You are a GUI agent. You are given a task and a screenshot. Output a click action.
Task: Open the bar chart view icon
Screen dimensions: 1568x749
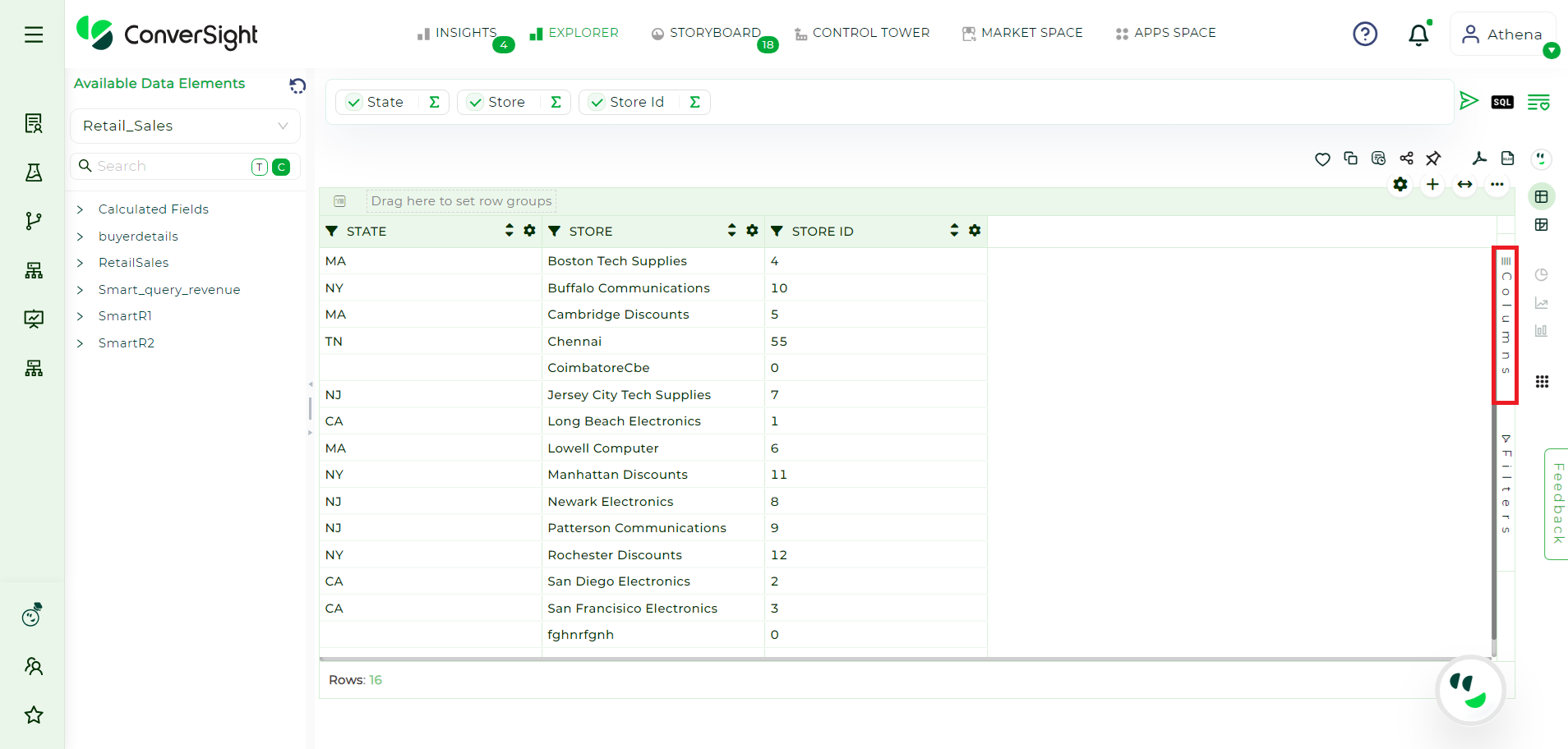pyautogui.click(x=1542, y=331)
